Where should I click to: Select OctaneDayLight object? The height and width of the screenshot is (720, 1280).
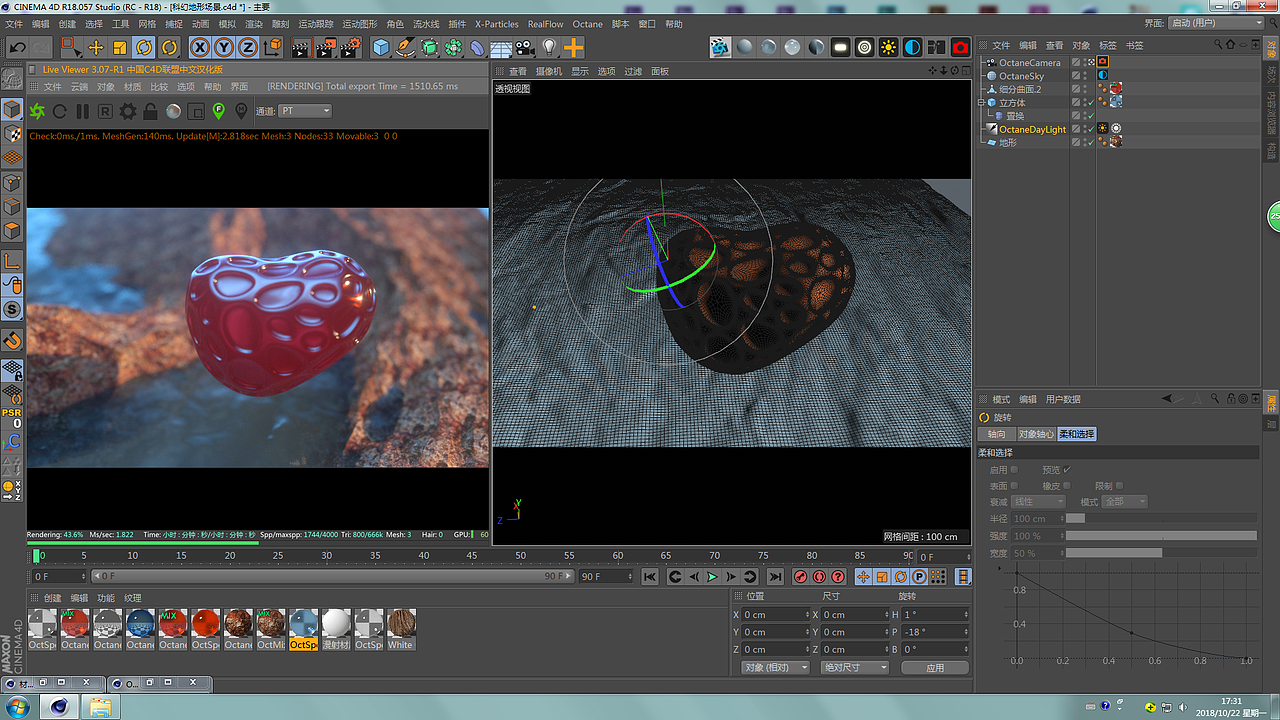pos(1033,129)
